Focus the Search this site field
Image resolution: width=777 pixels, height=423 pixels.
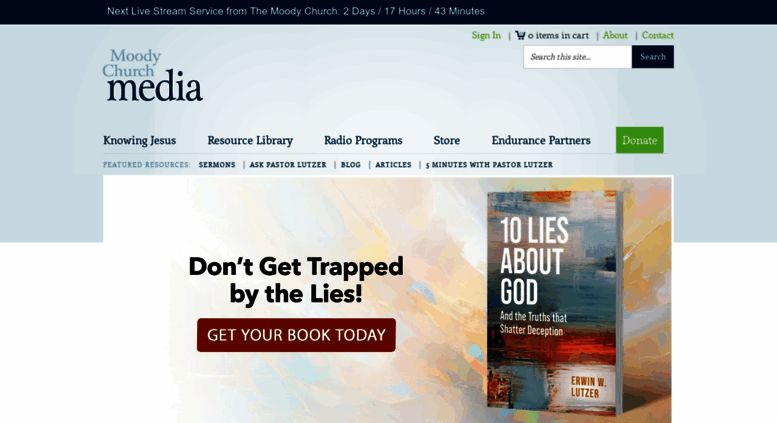[577, 57]
